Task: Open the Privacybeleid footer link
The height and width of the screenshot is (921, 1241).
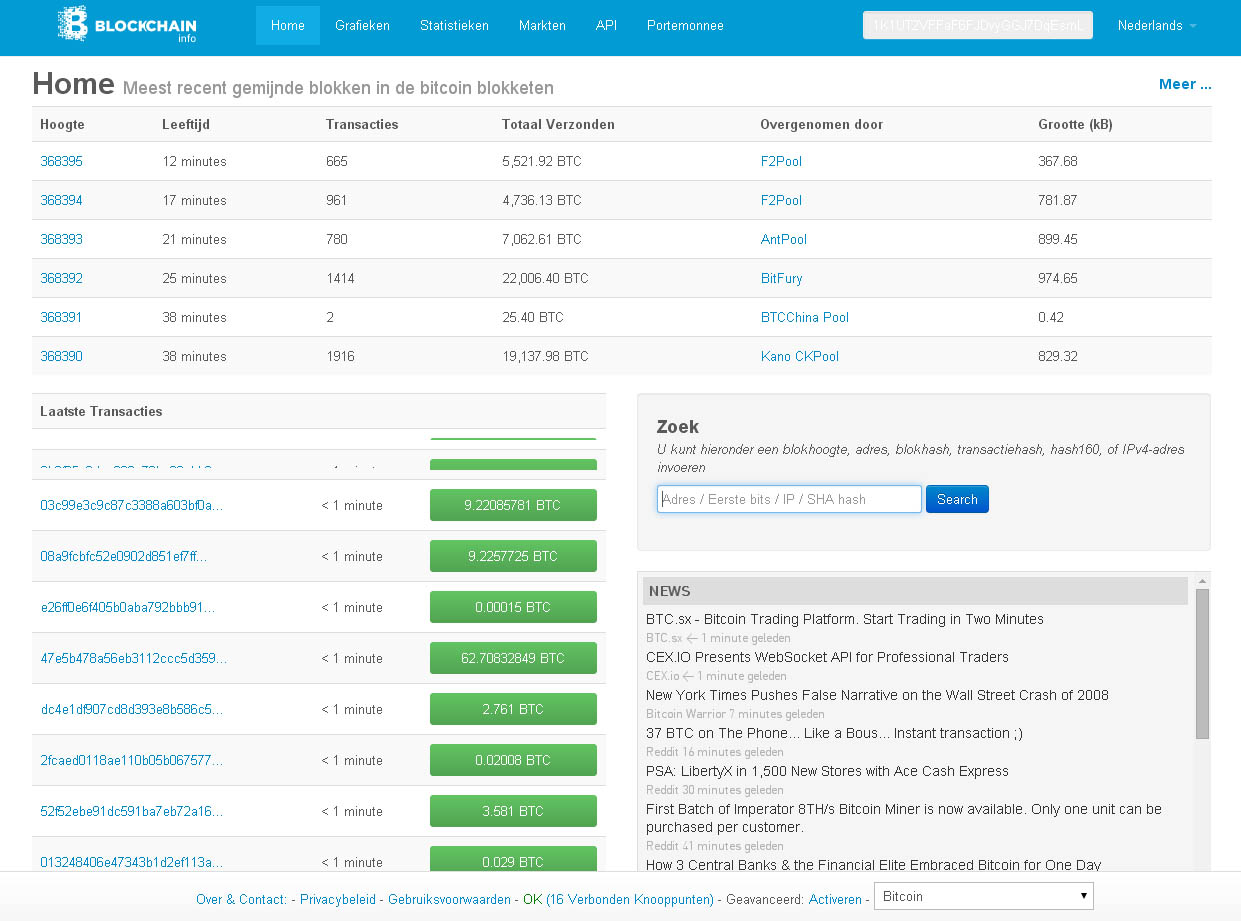Action: click(x=338, y=899)
